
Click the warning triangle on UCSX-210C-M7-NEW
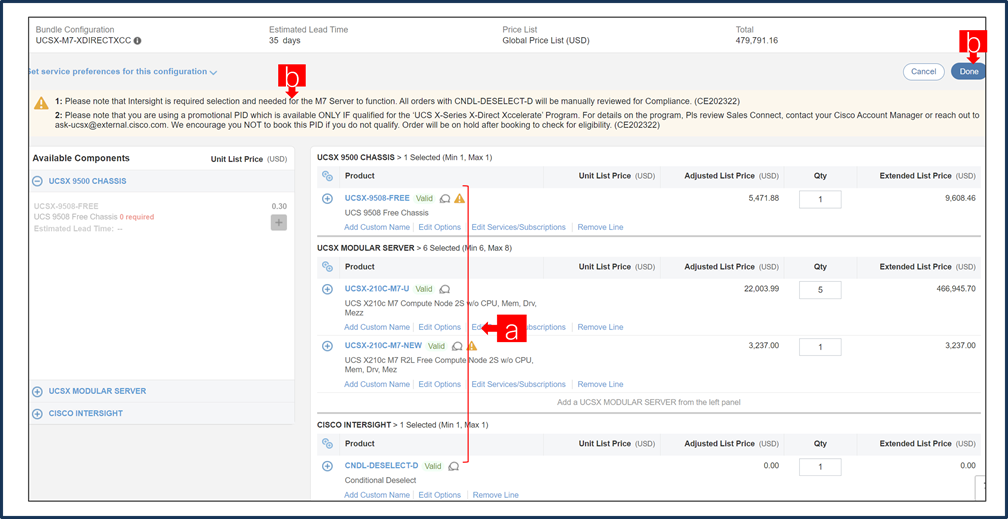click(472, 345)
